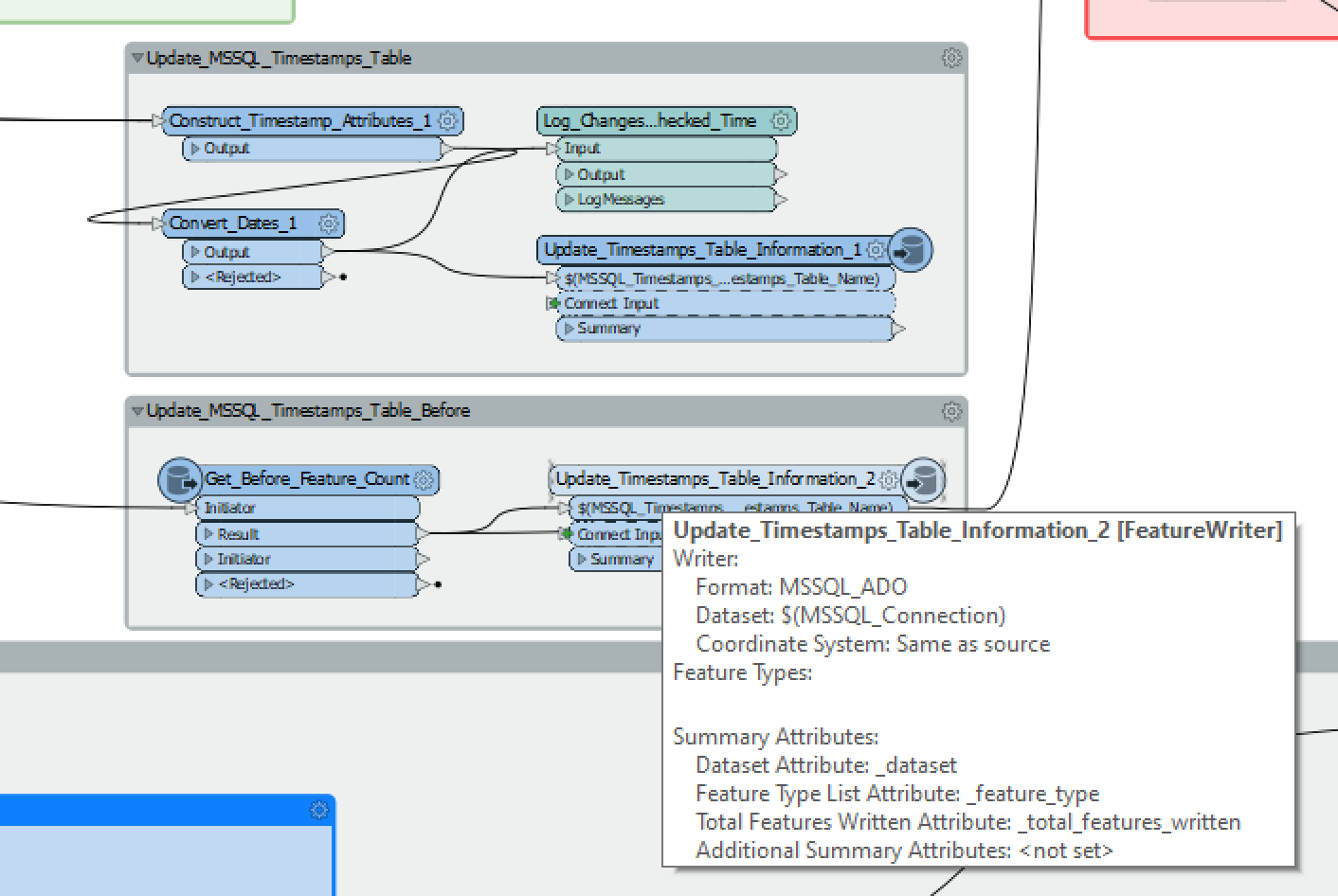The width and height of the screenshot is (1338, 896).
Task: Expand LogMessages port attributes
Action: [x=569, y=200]
